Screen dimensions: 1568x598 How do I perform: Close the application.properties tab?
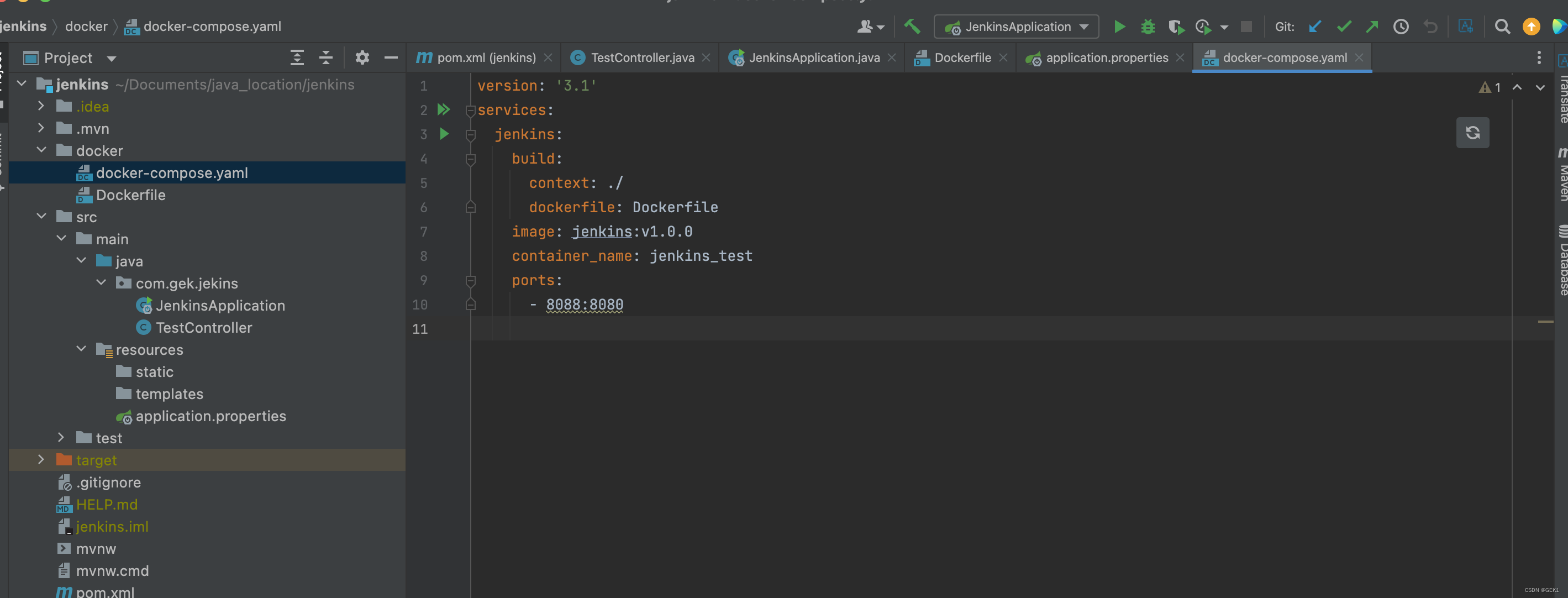click(x=1180, y=58)
